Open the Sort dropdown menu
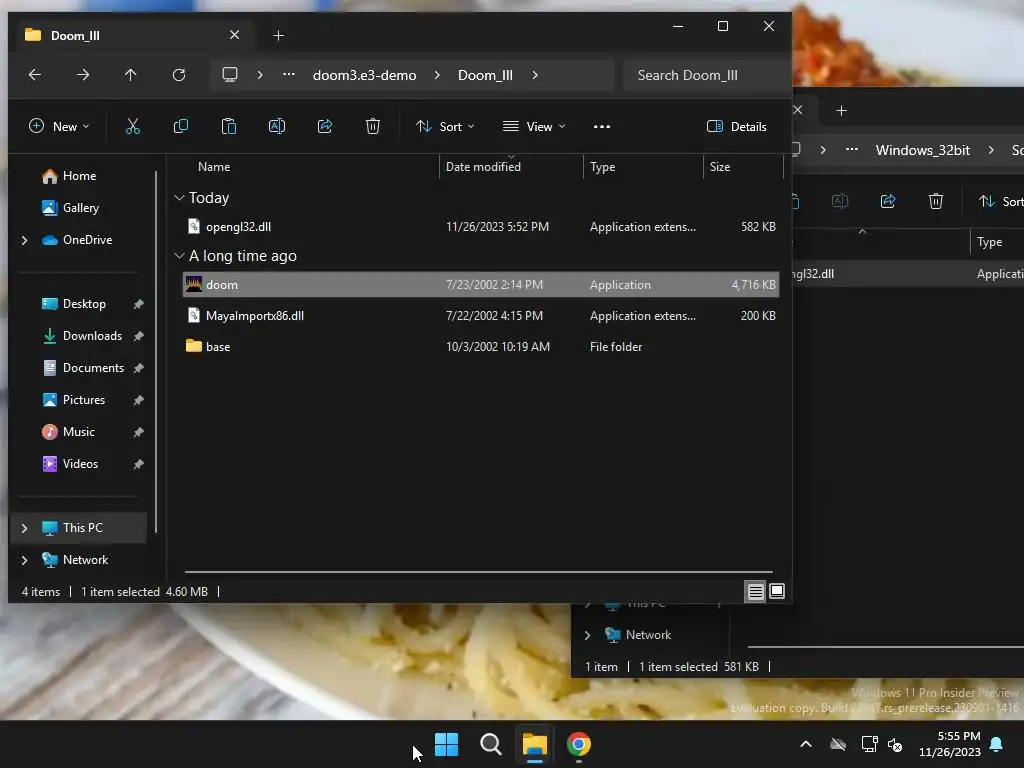This screenshot has height=768, width=1024. click(x=445, y=127)
